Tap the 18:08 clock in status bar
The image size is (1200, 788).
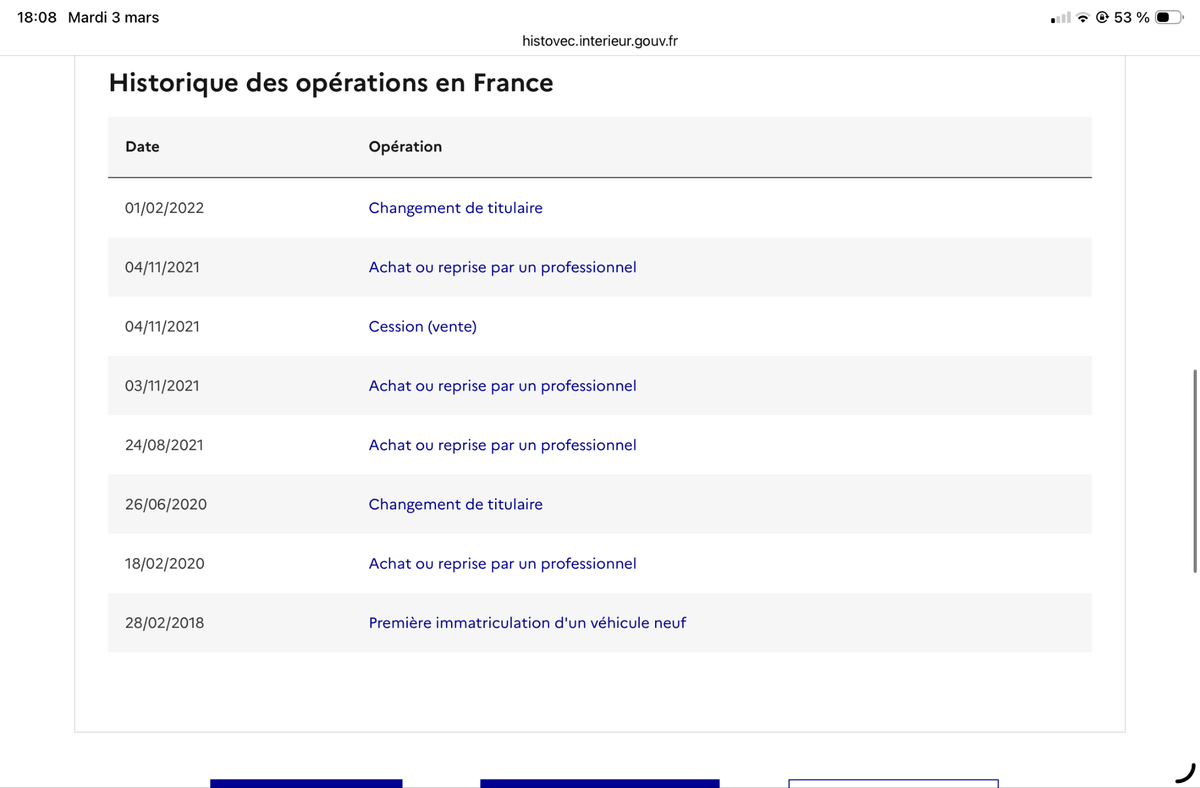[x=37, y=17]
